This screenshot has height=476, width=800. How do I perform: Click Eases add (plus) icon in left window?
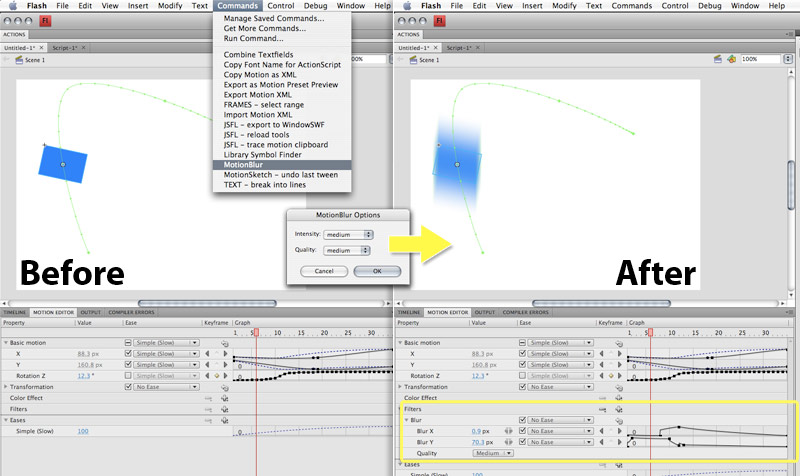(224, 420)
